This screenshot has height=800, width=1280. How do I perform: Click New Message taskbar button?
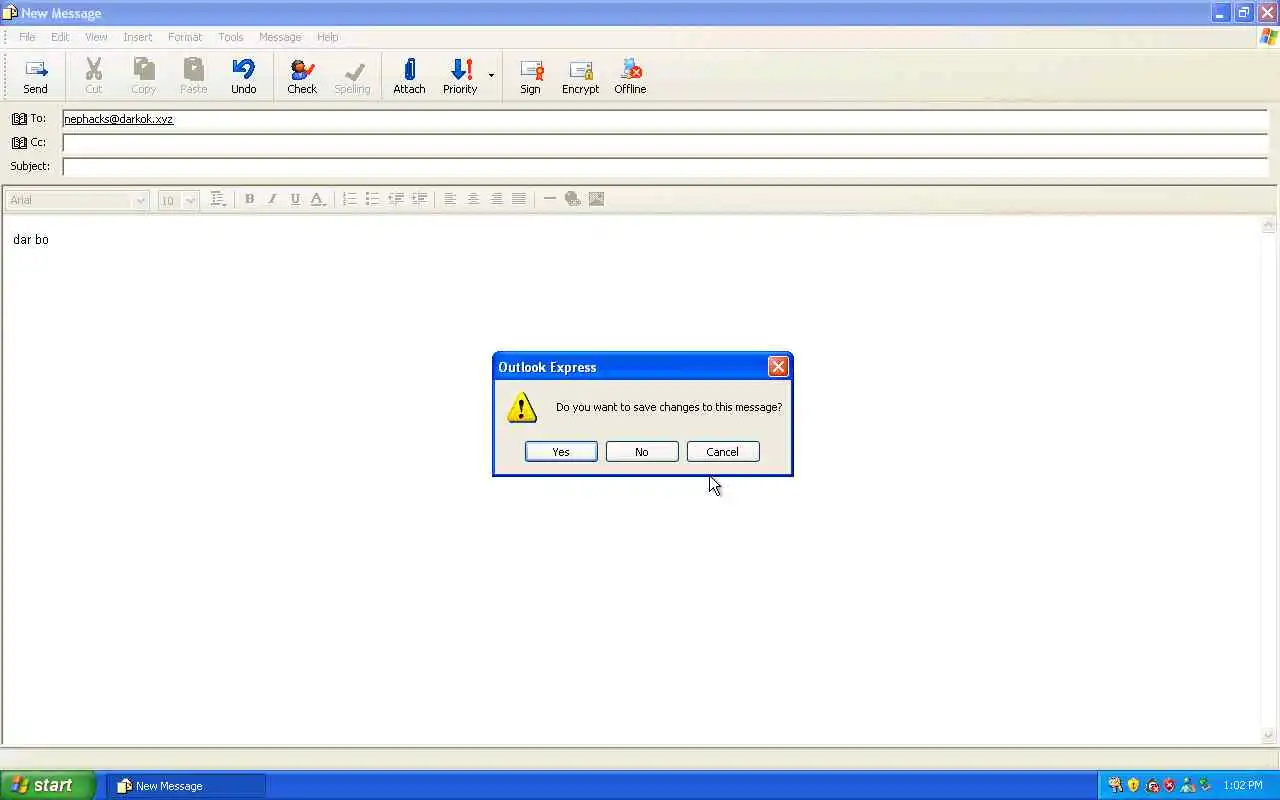pos(186,786)
